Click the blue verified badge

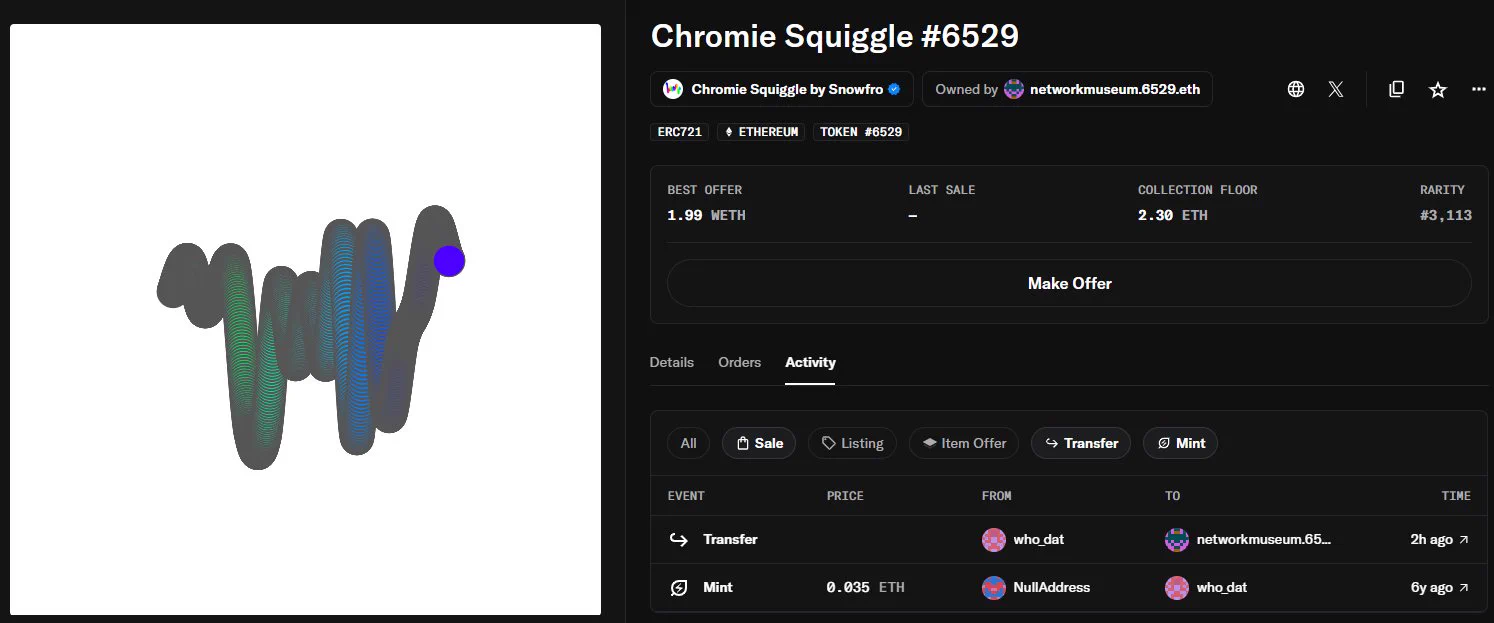(894, 89)
